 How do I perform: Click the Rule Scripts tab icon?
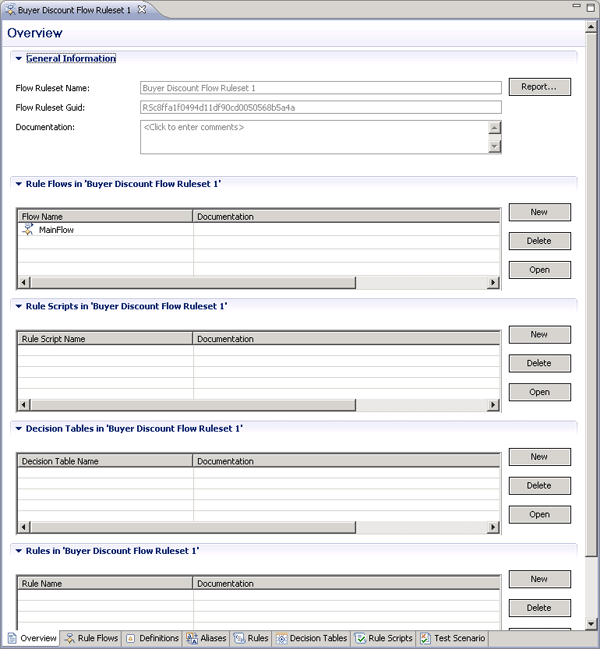pos(360,638)
